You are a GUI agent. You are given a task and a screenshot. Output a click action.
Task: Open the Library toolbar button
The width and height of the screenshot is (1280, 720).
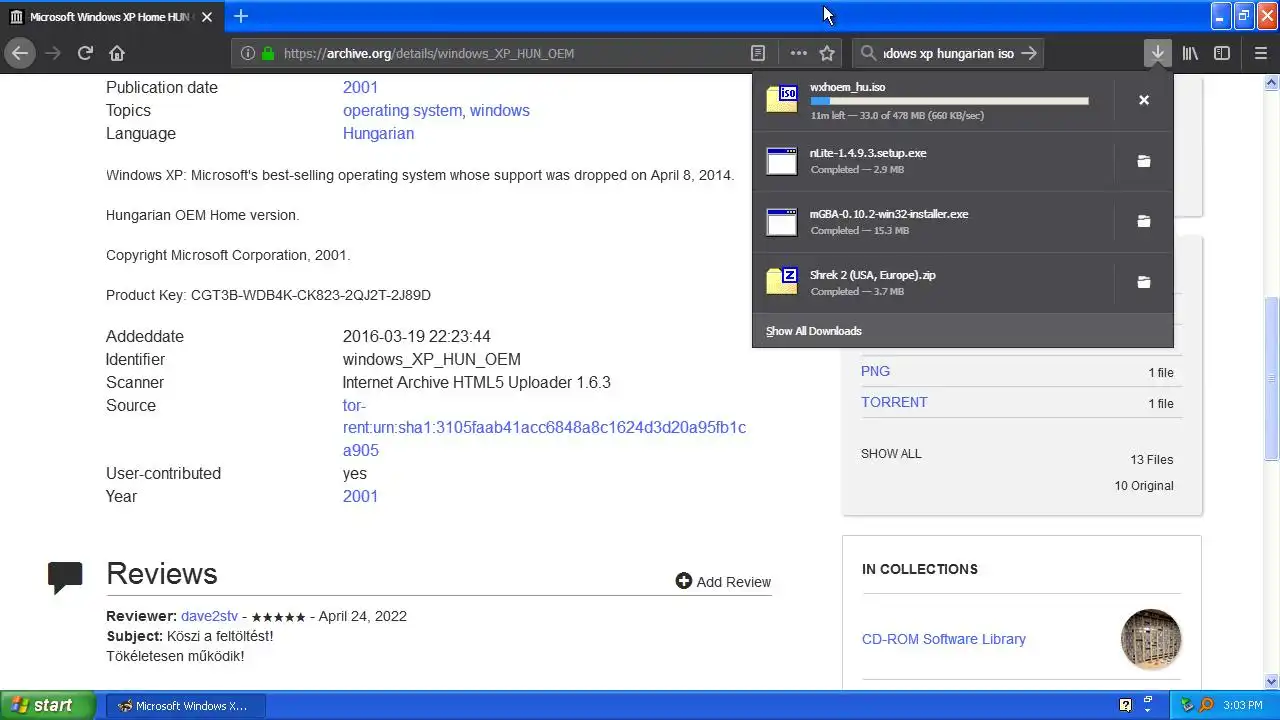(x=1190, y=53)
